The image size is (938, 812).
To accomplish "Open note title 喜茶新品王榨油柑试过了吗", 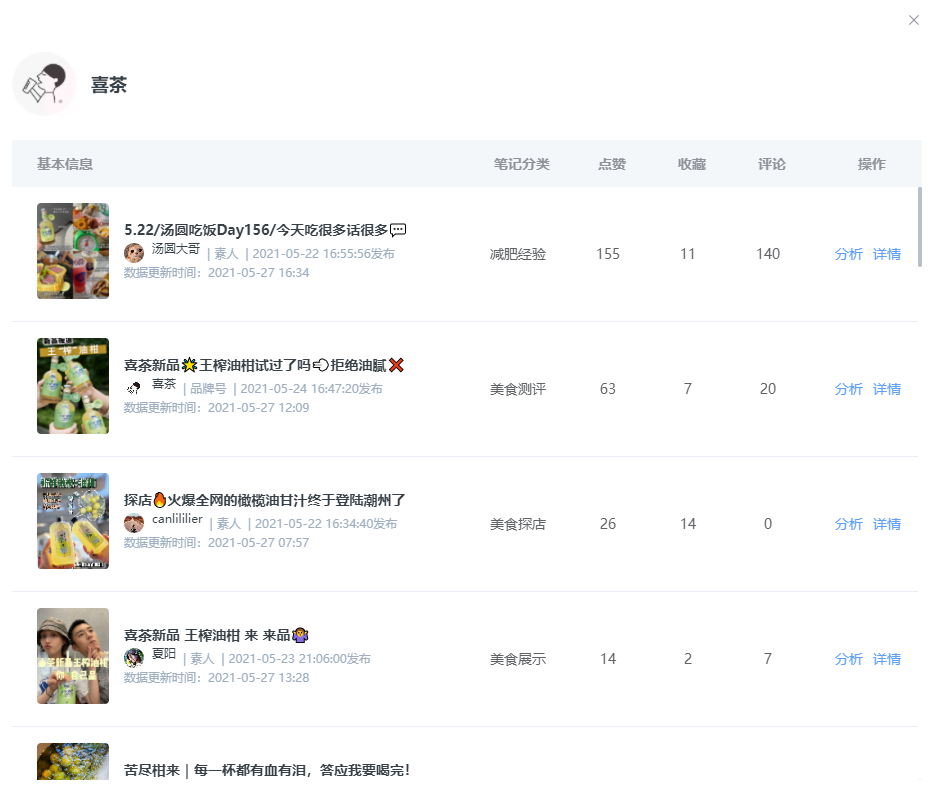I will (x=264, y=365).
